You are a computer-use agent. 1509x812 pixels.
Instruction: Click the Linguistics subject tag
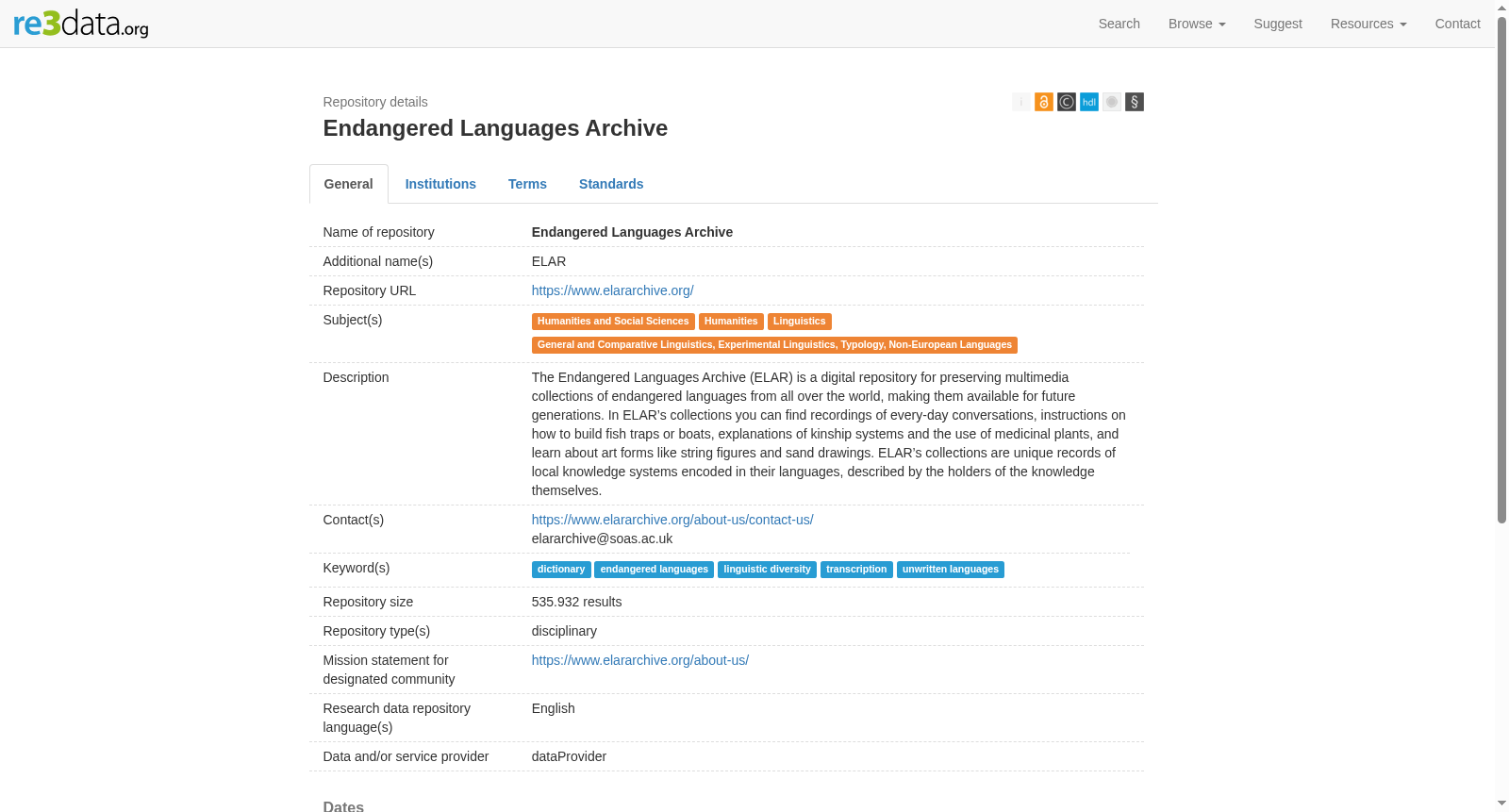pos(800,322)
